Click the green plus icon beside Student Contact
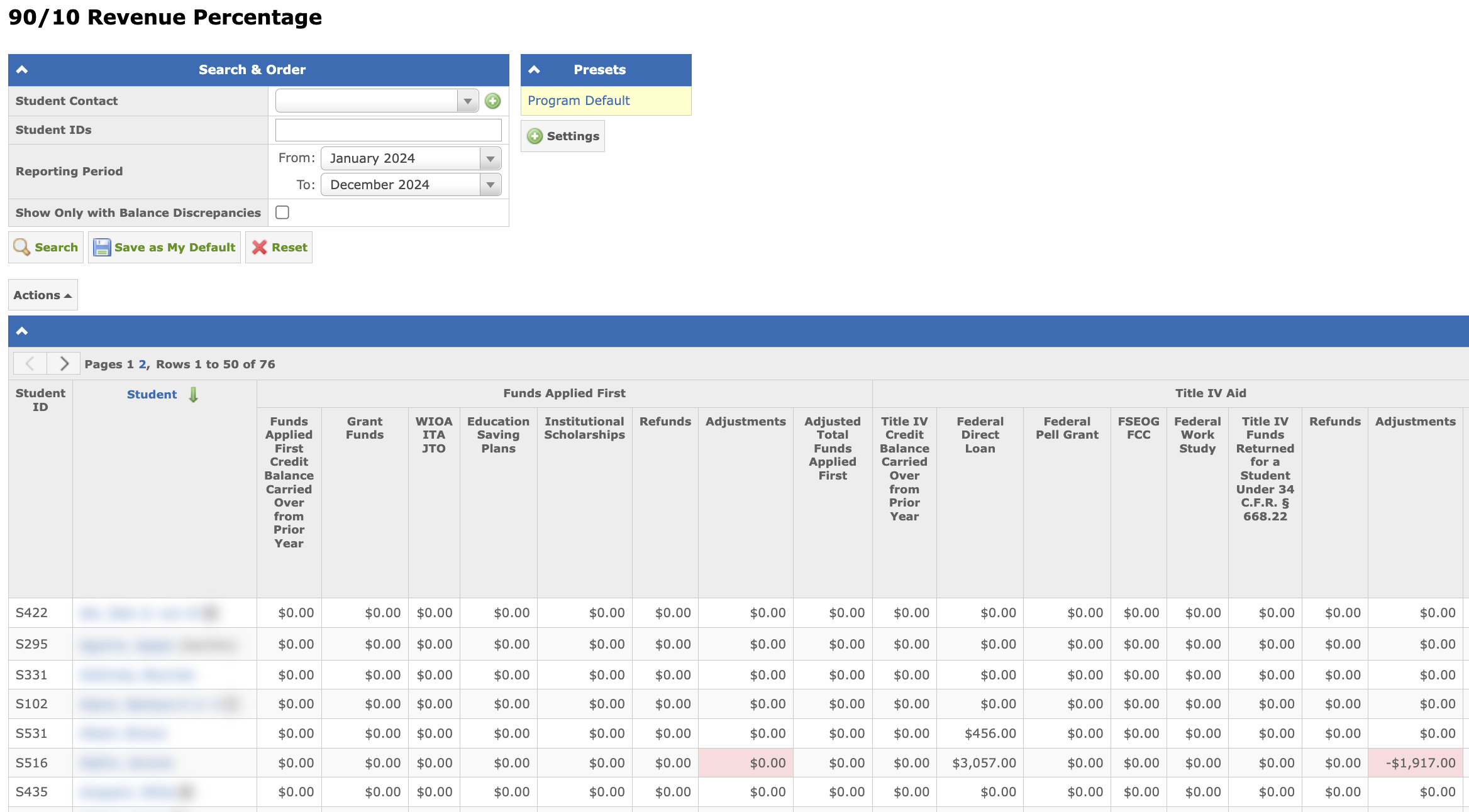 [x=493, y=101]
